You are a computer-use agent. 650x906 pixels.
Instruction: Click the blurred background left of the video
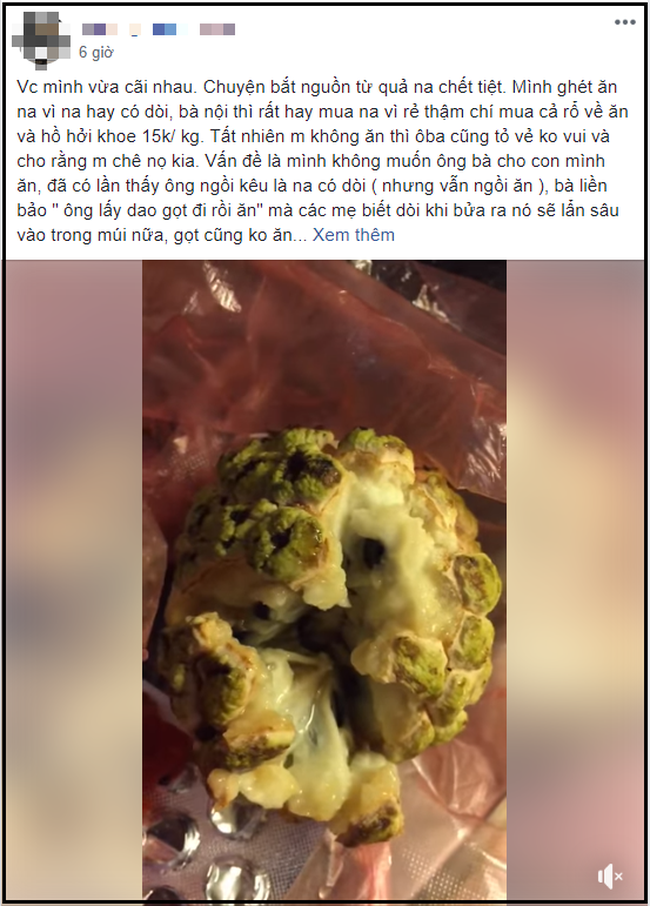tap(74, 582)
